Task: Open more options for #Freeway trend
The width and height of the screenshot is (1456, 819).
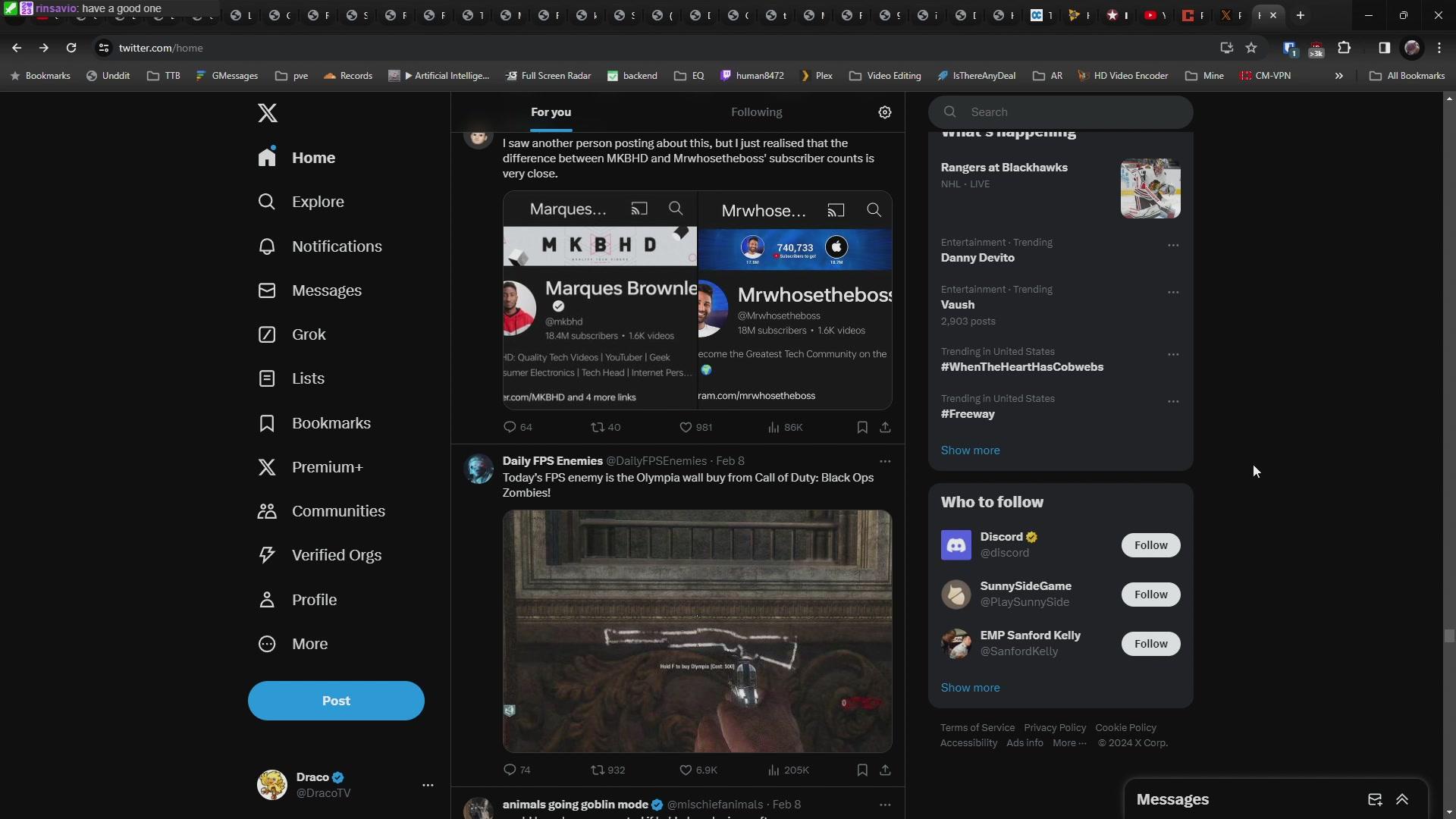Action: click(x=1173, y=401)
